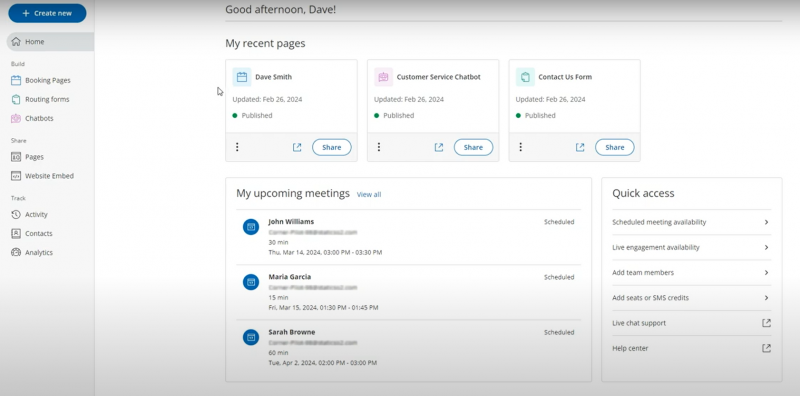Open Website Embed
Image resolution: width=800 pixels, height=396 pixels.
click(x=49, y=176)
